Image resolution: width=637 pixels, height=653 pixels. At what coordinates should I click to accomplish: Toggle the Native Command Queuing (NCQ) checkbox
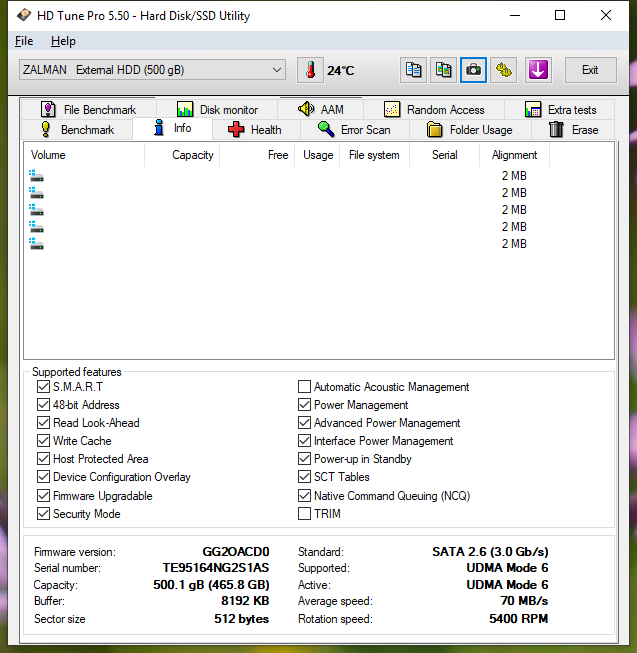point(304,496)
